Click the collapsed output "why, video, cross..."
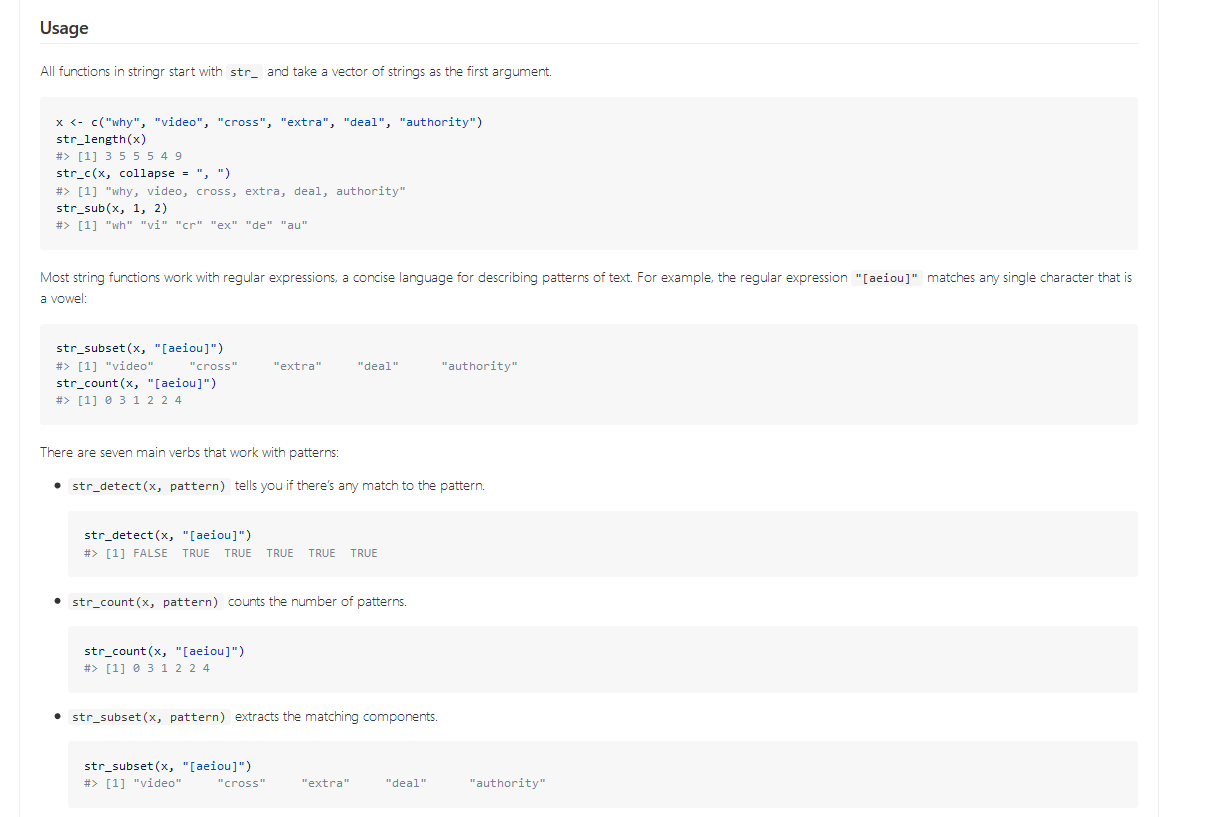1209x817 pixels. pos(231,191)
